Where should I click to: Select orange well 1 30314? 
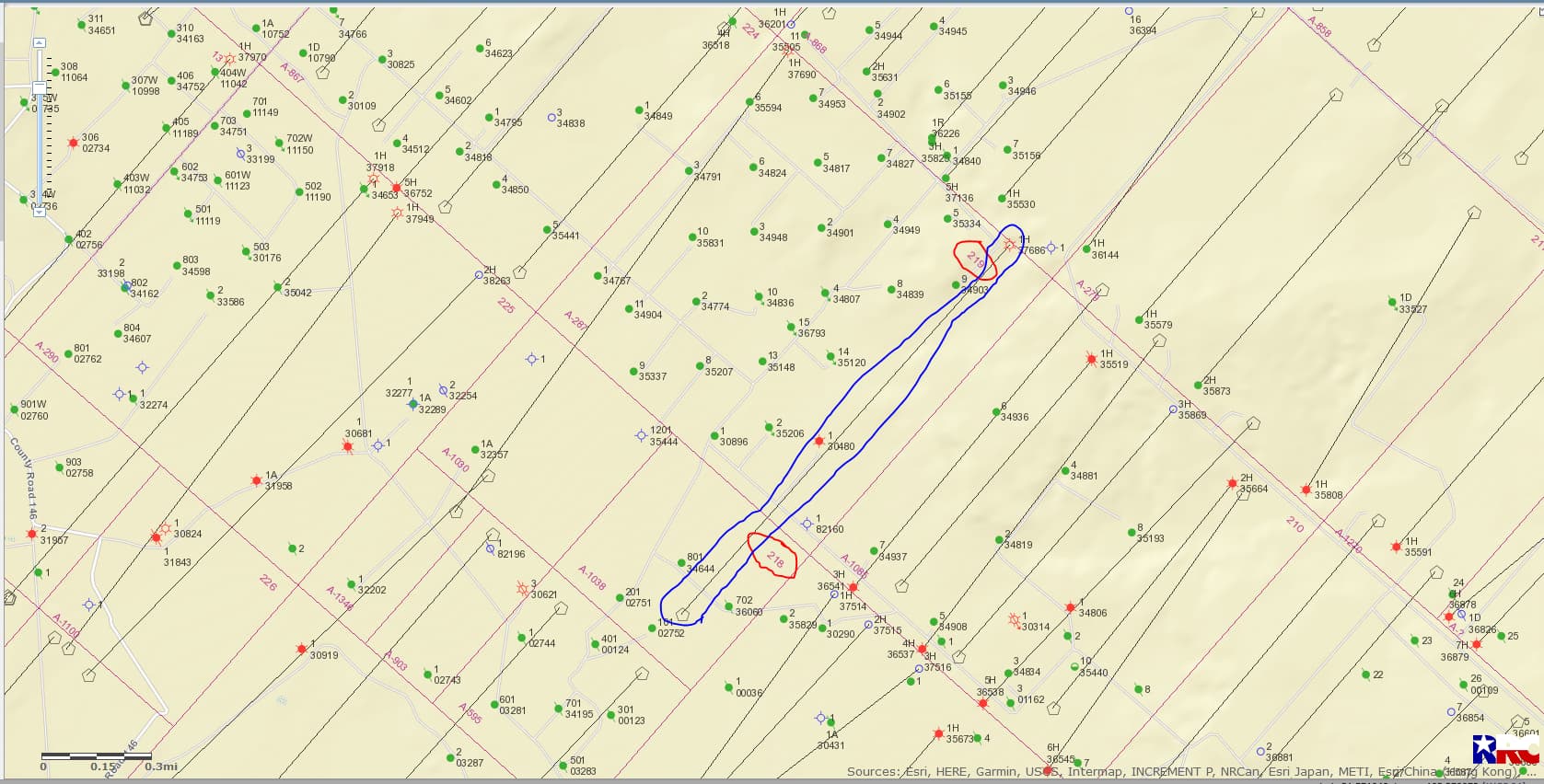(x=1014, y=620)
